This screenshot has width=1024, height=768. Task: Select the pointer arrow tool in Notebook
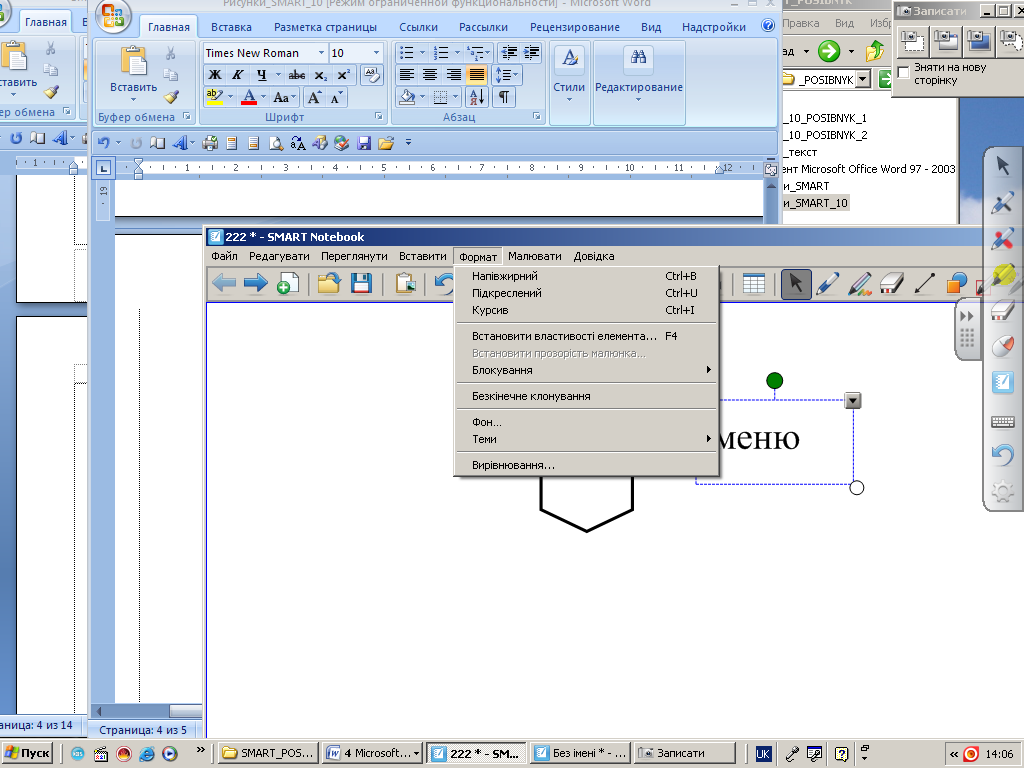point(796,284)
